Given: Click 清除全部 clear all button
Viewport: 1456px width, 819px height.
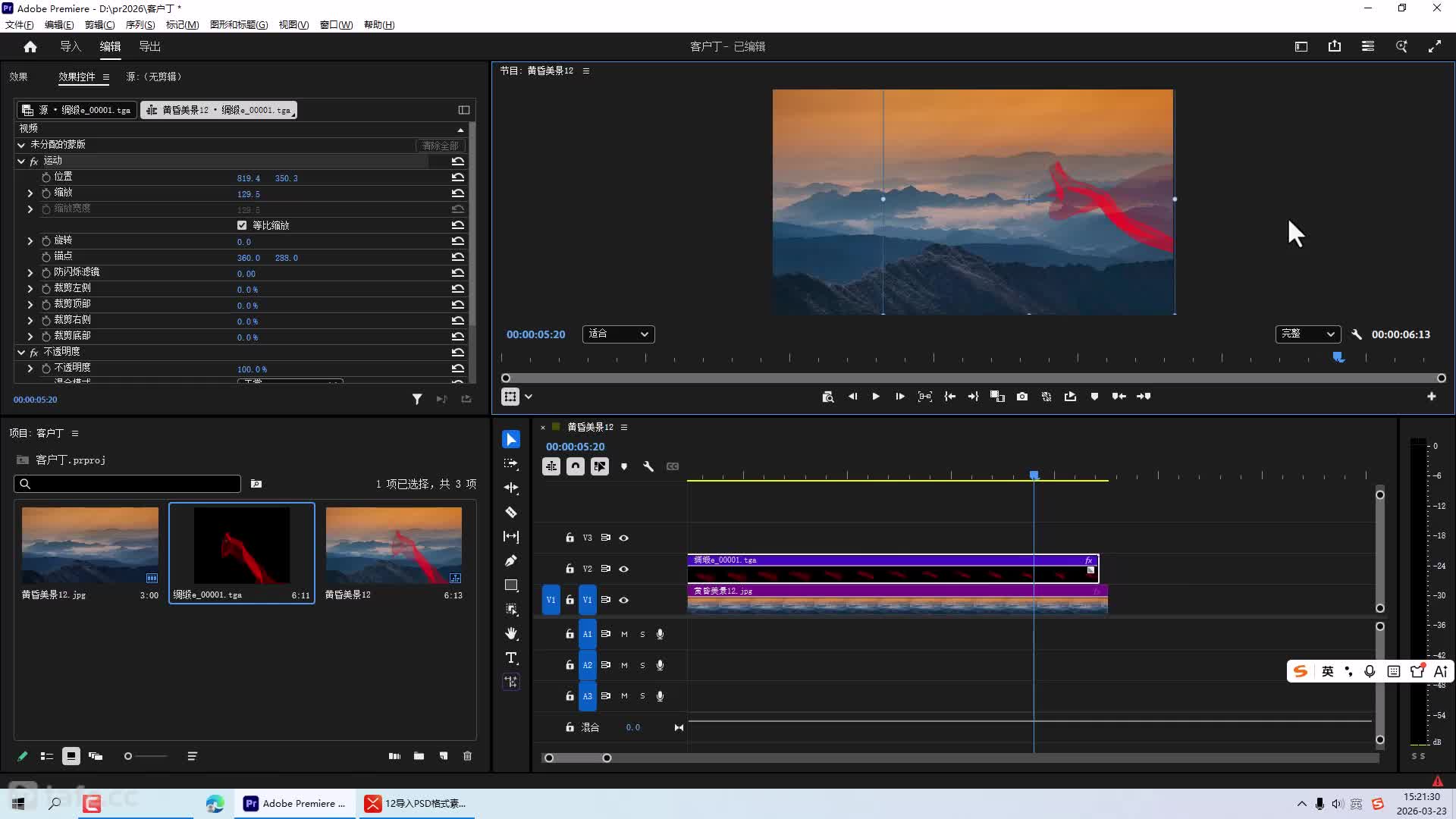Looking at the screenshot, I should pos(440,146).
